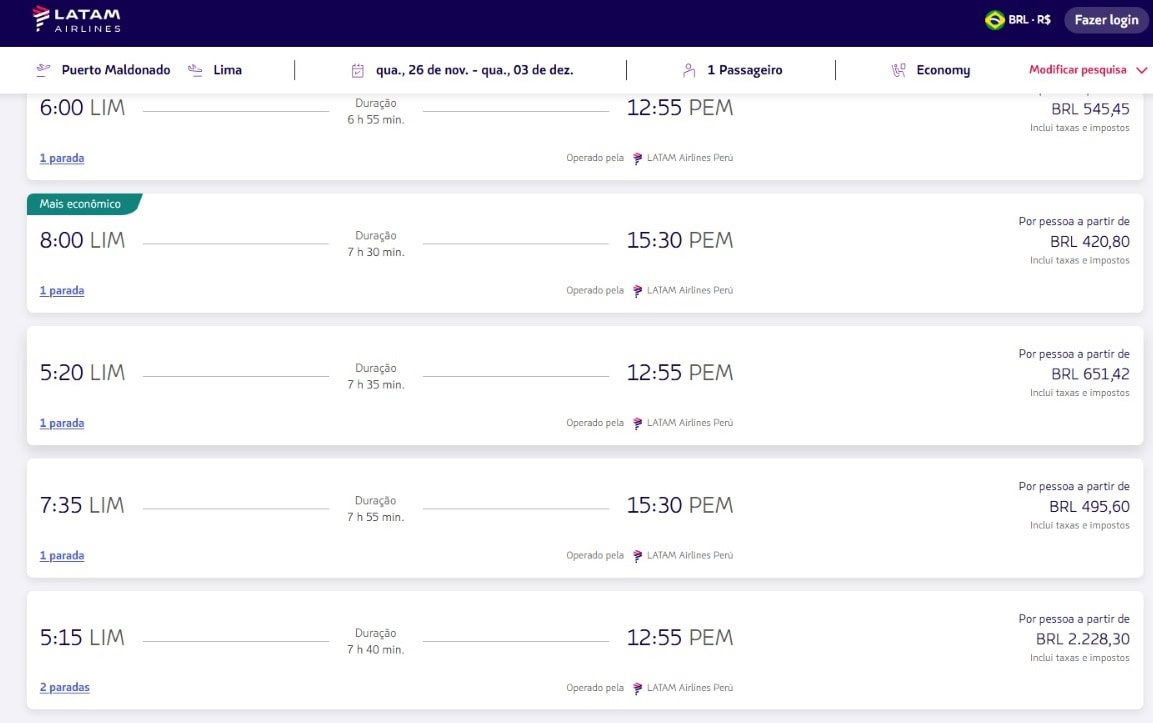Select the BRL 420,80 Mais econômico fare
The image size is (1153, 723).
(x=1088, y=241)
